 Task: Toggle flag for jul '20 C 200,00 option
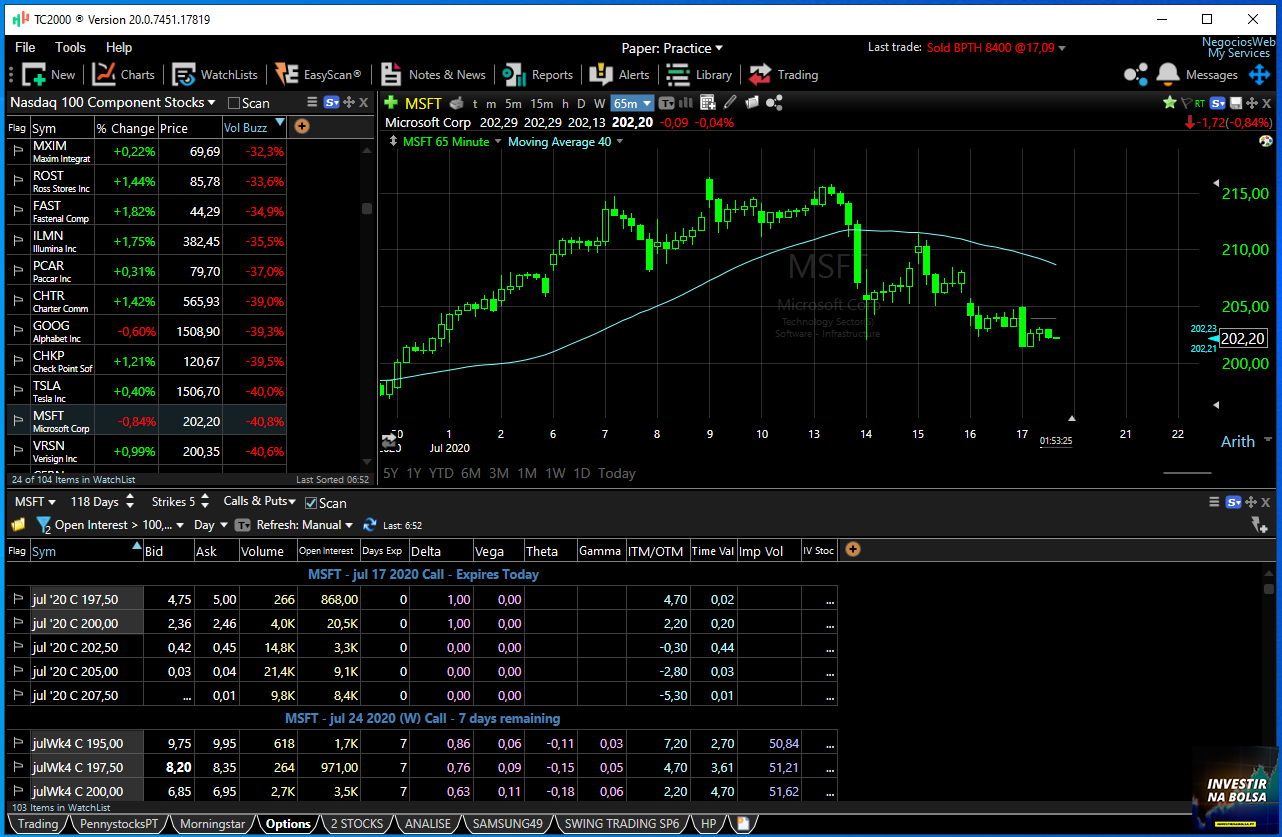17,623
